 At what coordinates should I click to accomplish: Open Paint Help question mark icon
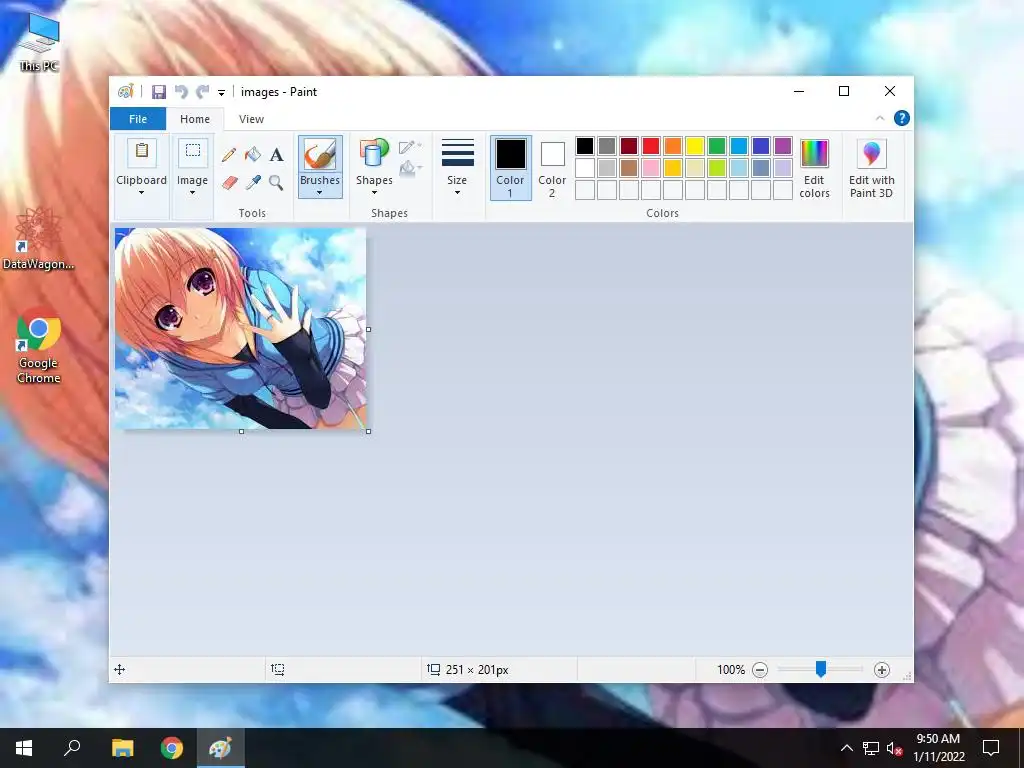902,118
